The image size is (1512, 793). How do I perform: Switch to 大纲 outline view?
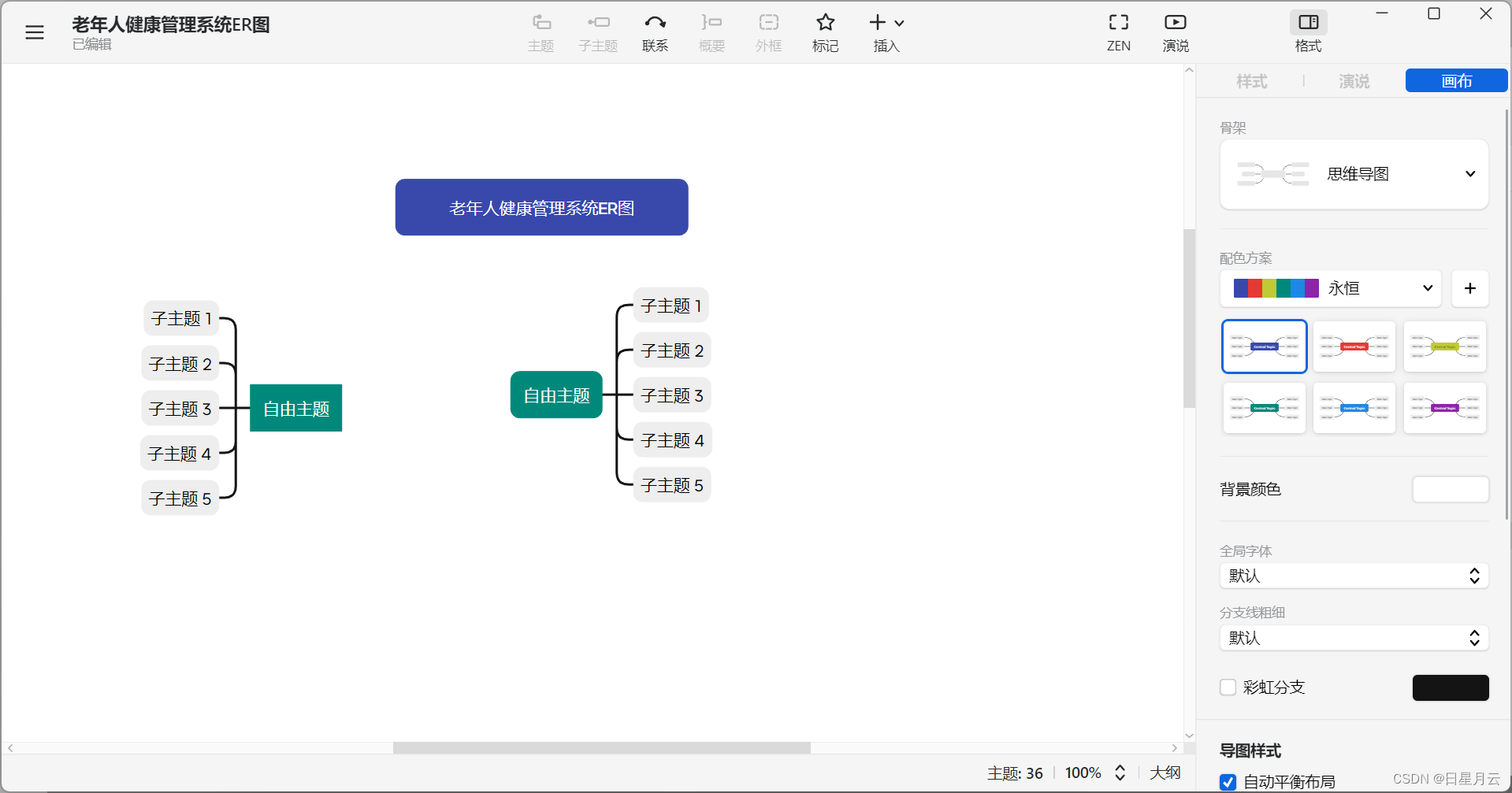click(1165, 773)
